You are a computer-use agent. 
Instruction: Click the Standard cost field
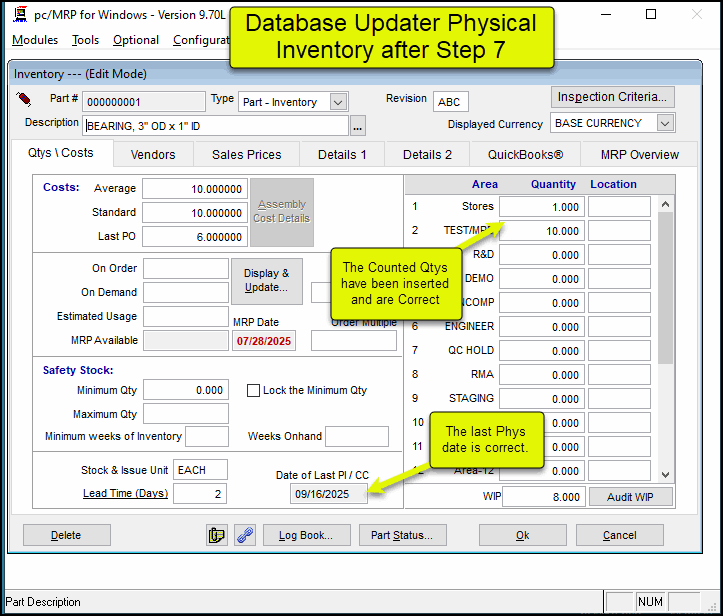click(x=195, y=213)
